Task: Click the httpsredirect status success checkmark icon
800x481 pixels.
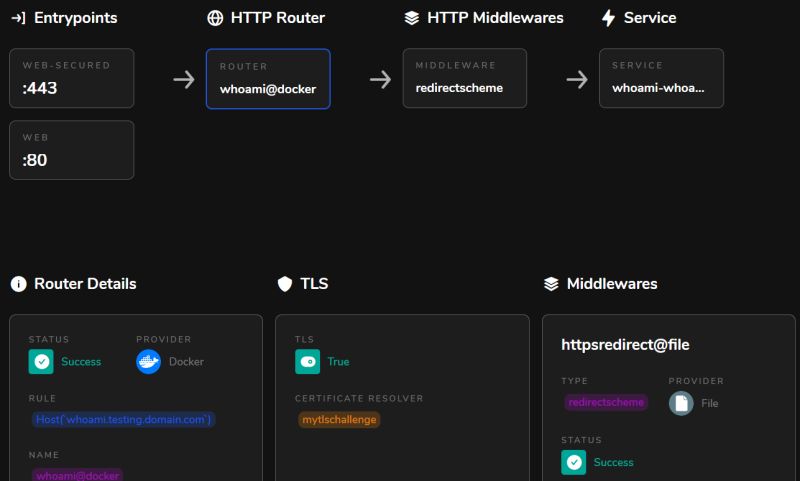Action: pyautogui.click(x=573, y=462)
